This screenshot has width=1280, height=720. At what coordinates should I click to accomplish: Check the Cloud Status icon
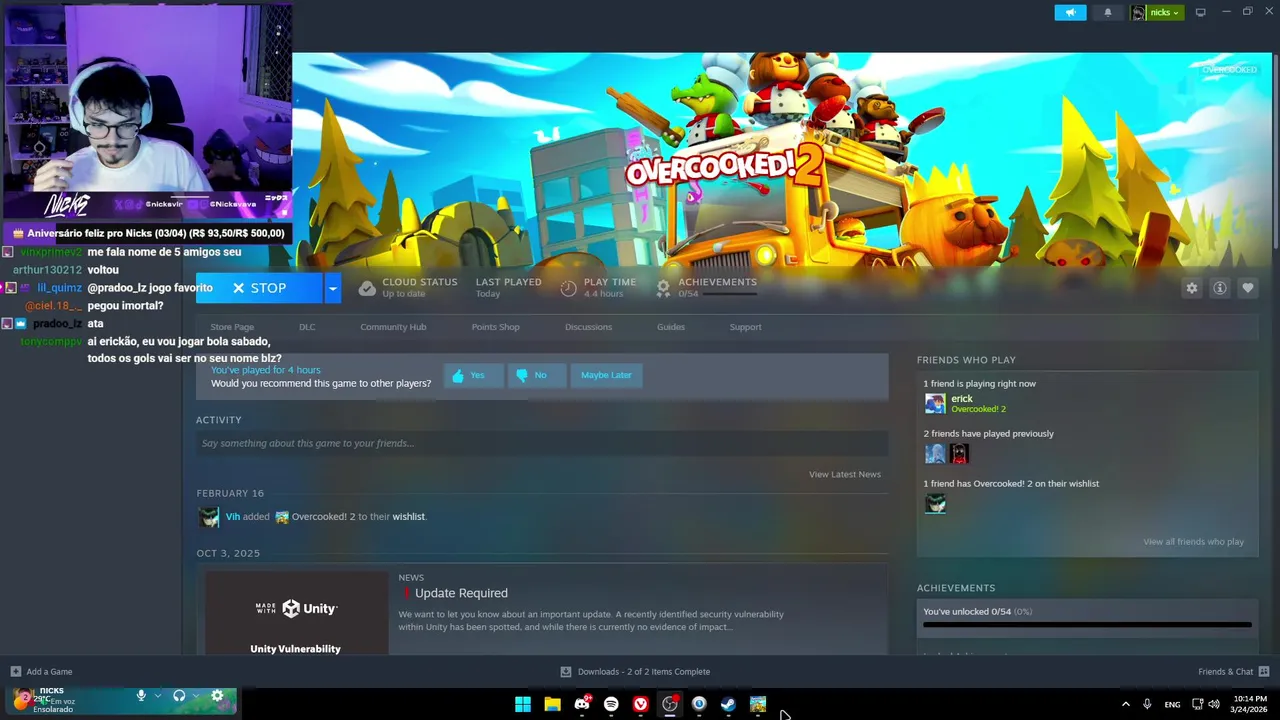click(367, 288)
